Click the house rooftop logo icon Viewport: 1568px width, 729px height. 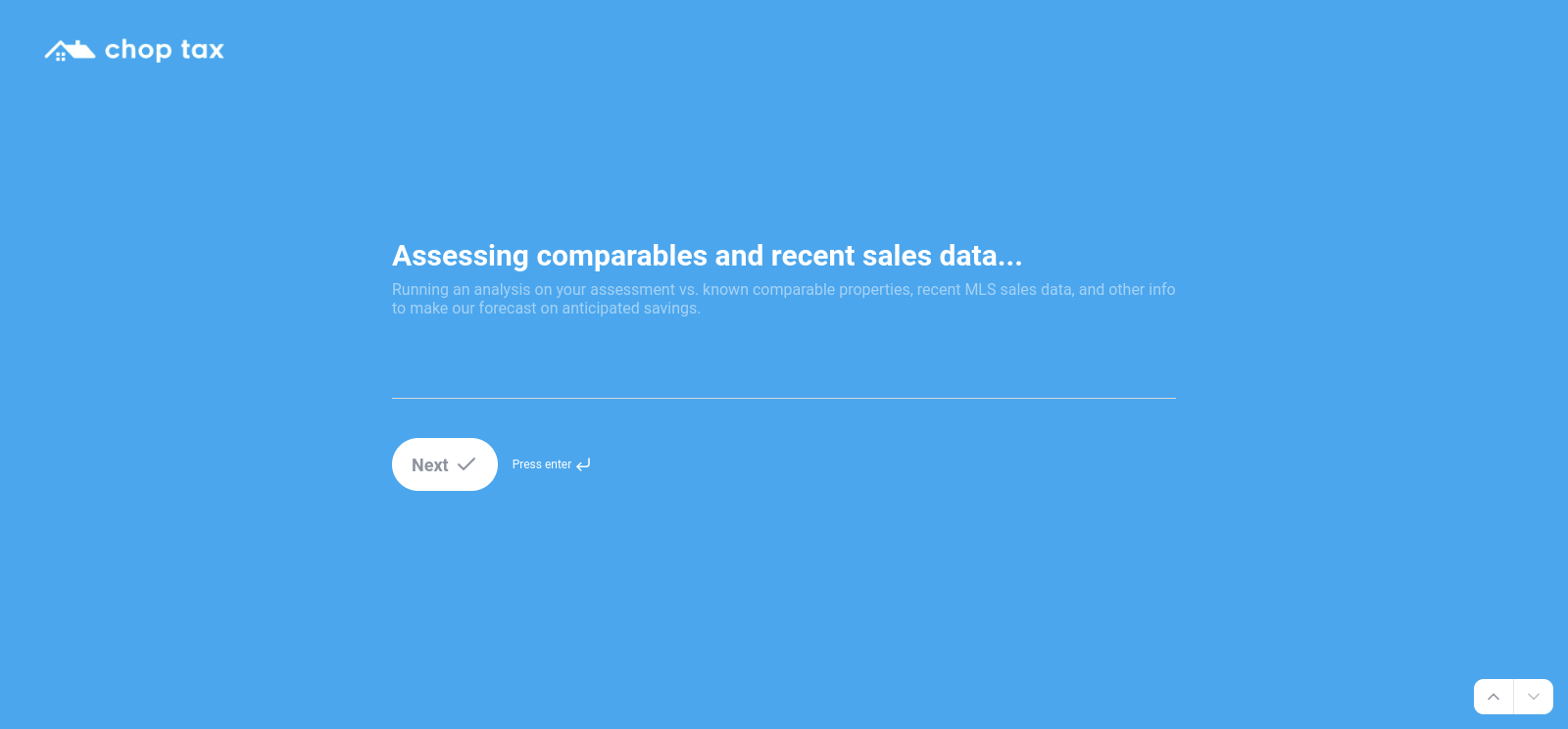pyautogui.click(x=70, y=50)
